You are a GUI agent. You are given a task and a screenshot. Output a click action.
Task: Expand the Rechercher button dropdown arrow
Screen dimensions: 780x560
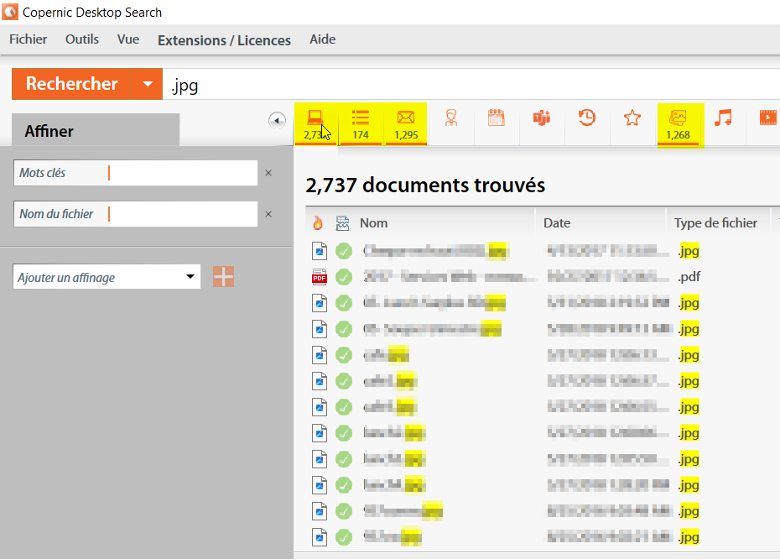147,84
